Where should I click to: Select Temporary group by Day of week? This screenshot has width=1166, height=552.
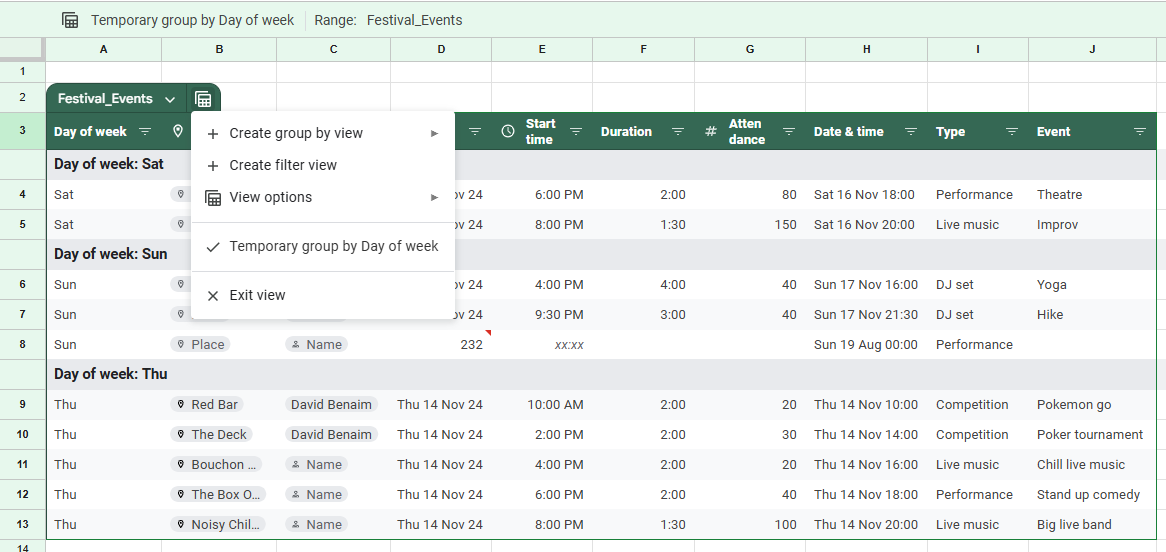[x=323, y=246]
